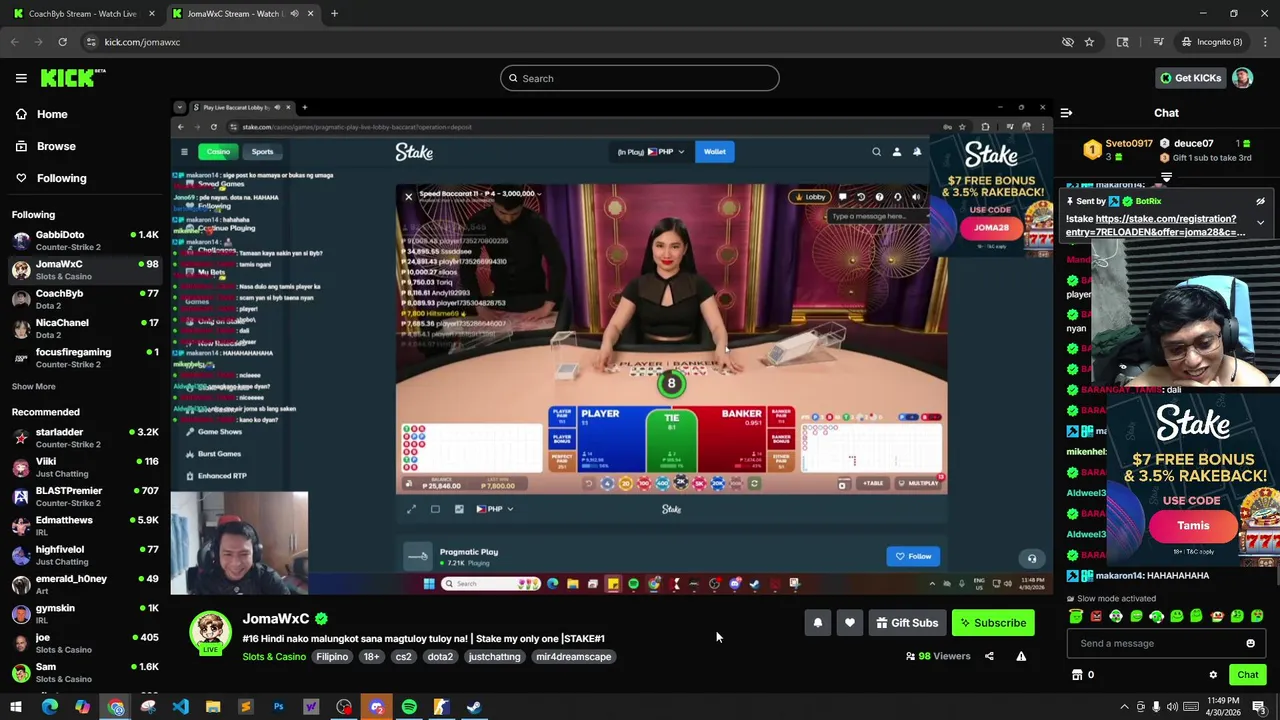Open starladder recommended channel
The width and height of the screenshot is (1280, 720).
point(85,437)
